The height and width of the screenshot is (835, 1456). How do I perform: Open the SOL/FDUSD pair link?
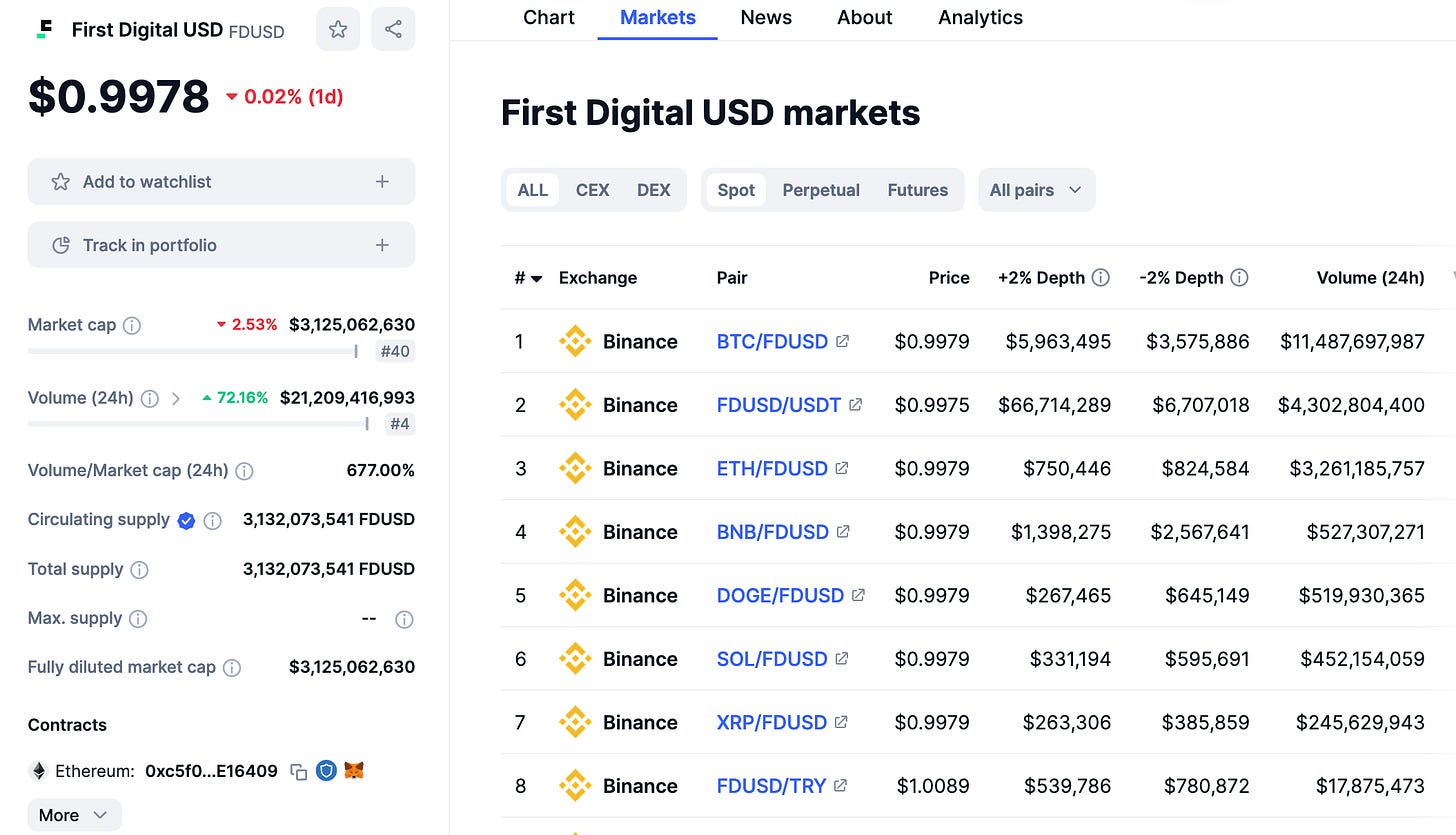point(772,659)
